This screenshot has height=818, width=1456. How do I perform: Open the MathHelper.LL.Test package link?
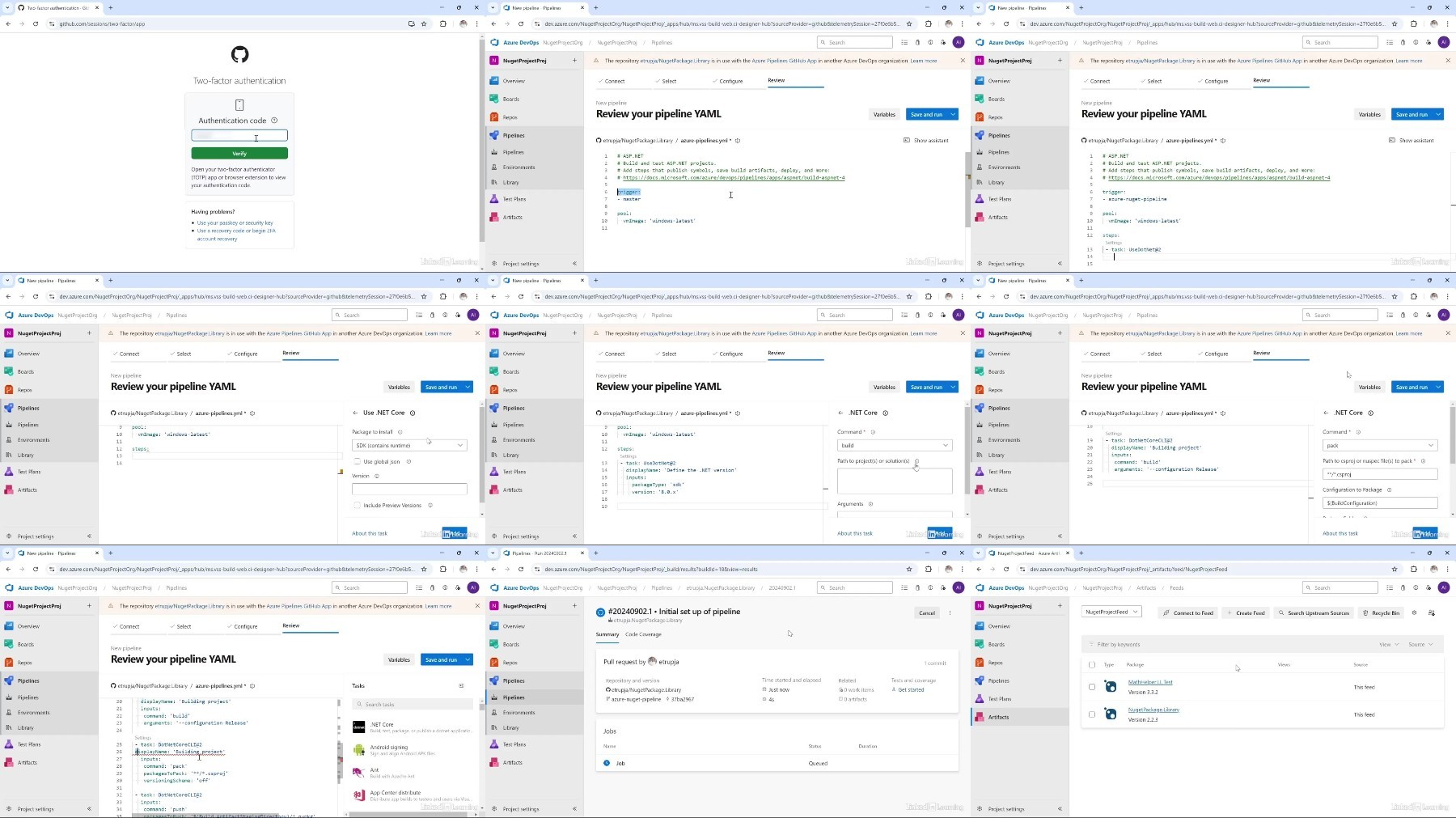click(x=1150, y=682)
